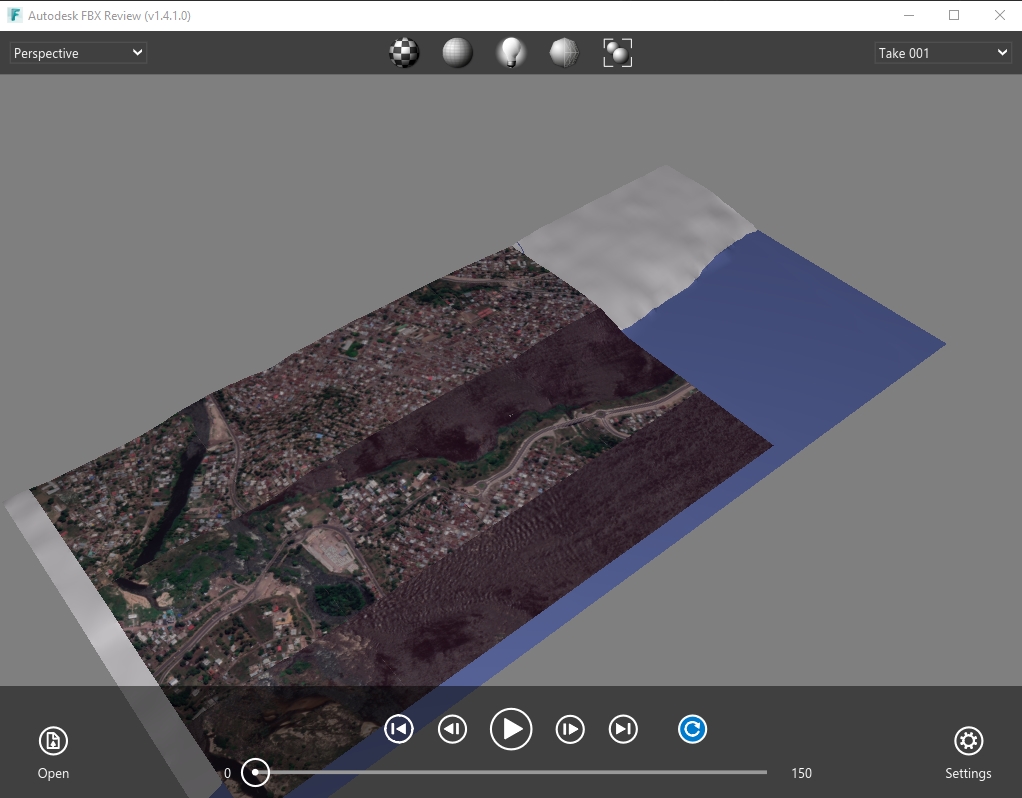
Task: Click the frame all objects icon
Action: point(618,53)
